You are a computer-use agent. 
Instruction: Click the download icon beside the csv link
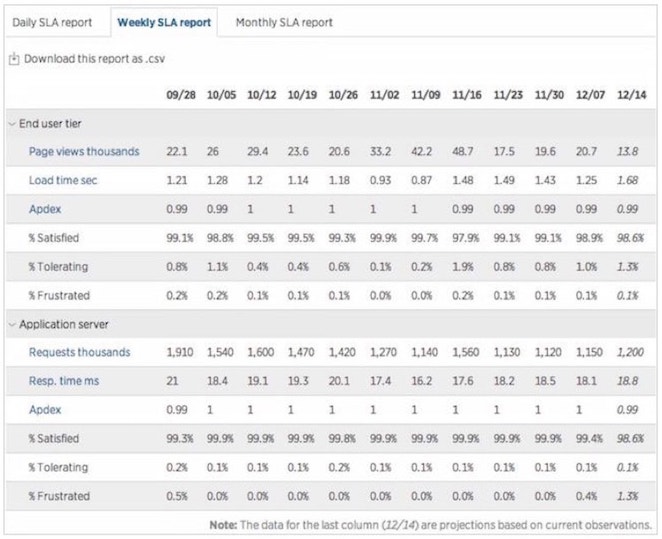[14, 59]
